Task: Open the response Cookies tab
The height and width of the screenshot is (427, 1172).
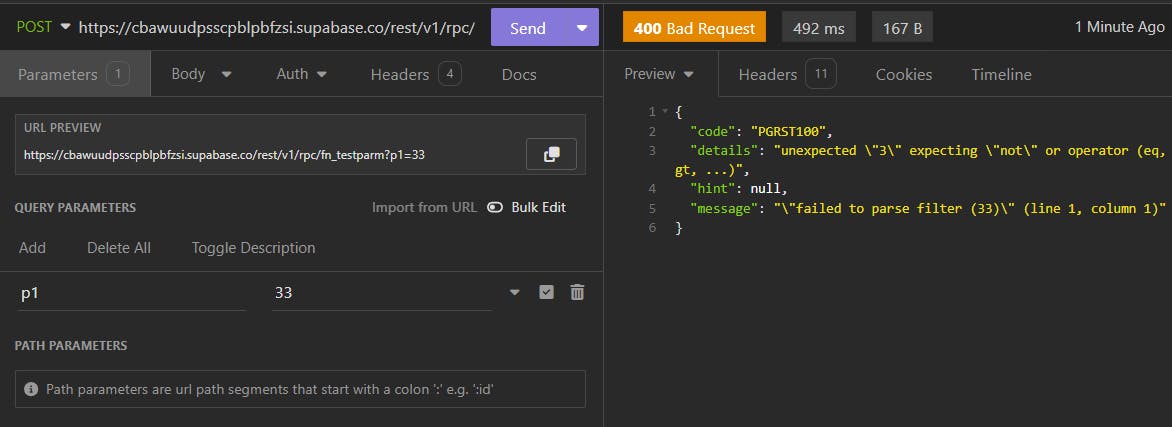Action: 903,74
